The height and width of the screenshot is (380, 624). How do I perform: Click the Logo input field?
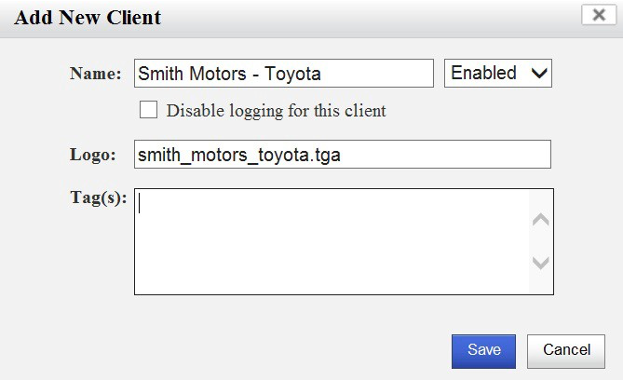343,154
